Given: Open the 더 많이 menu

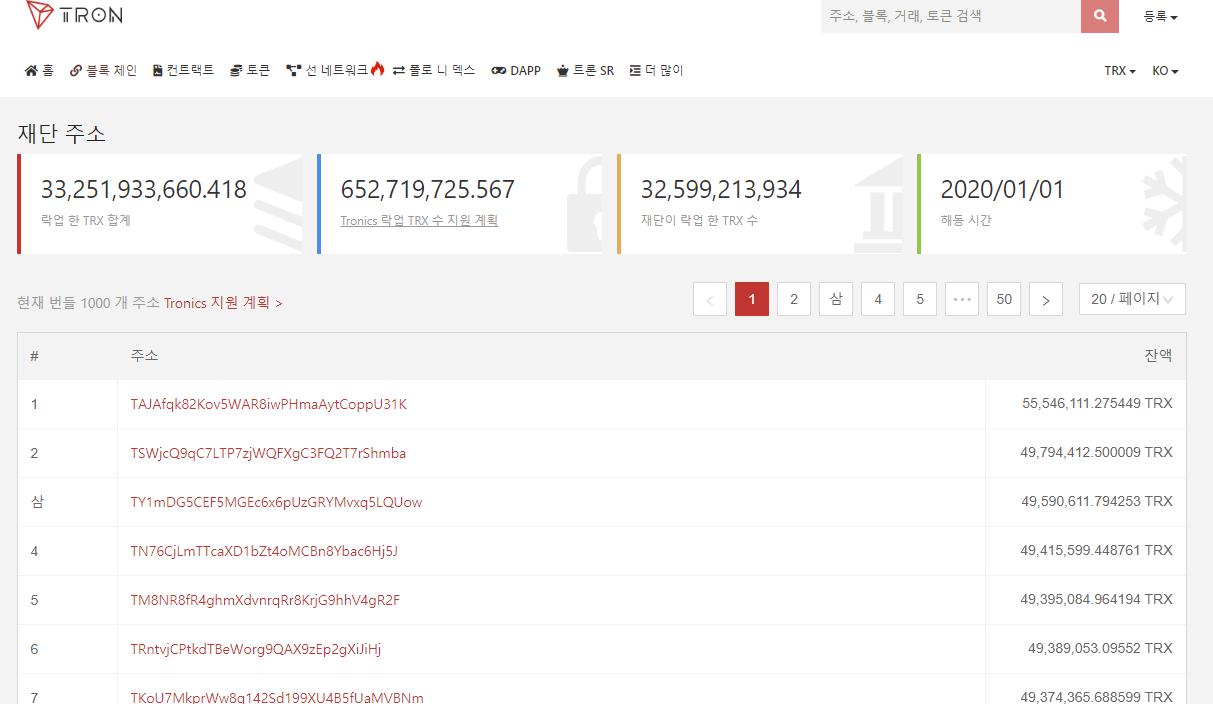Looking at the screenshot, I should [656, 71].
